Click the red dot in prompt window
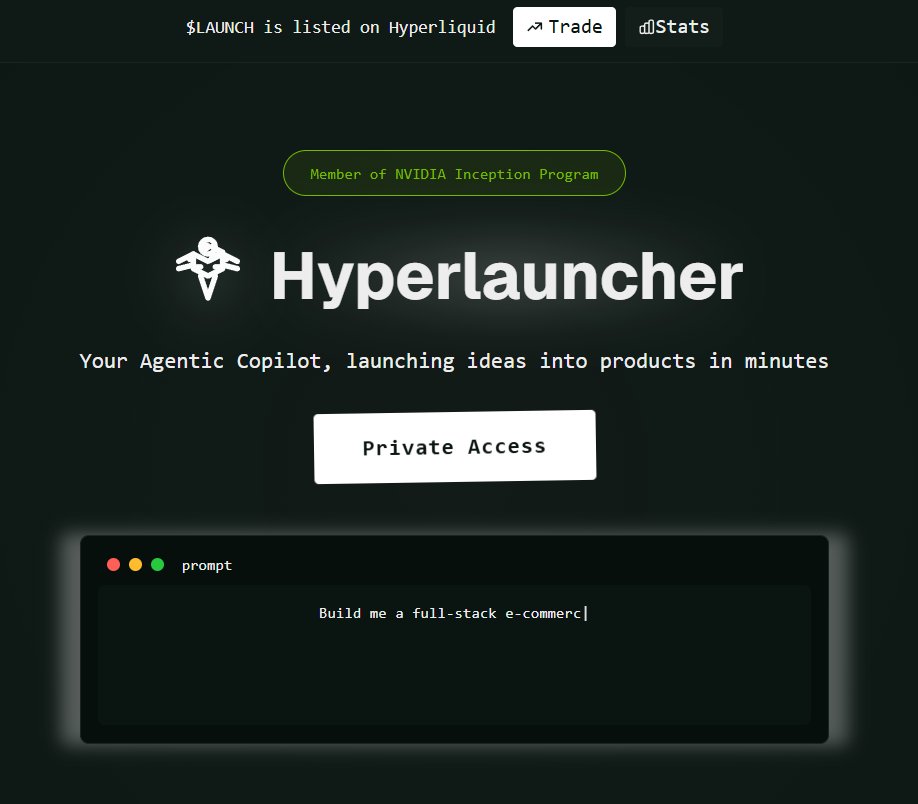Screen dimensions: 918x804 point(114,564)
